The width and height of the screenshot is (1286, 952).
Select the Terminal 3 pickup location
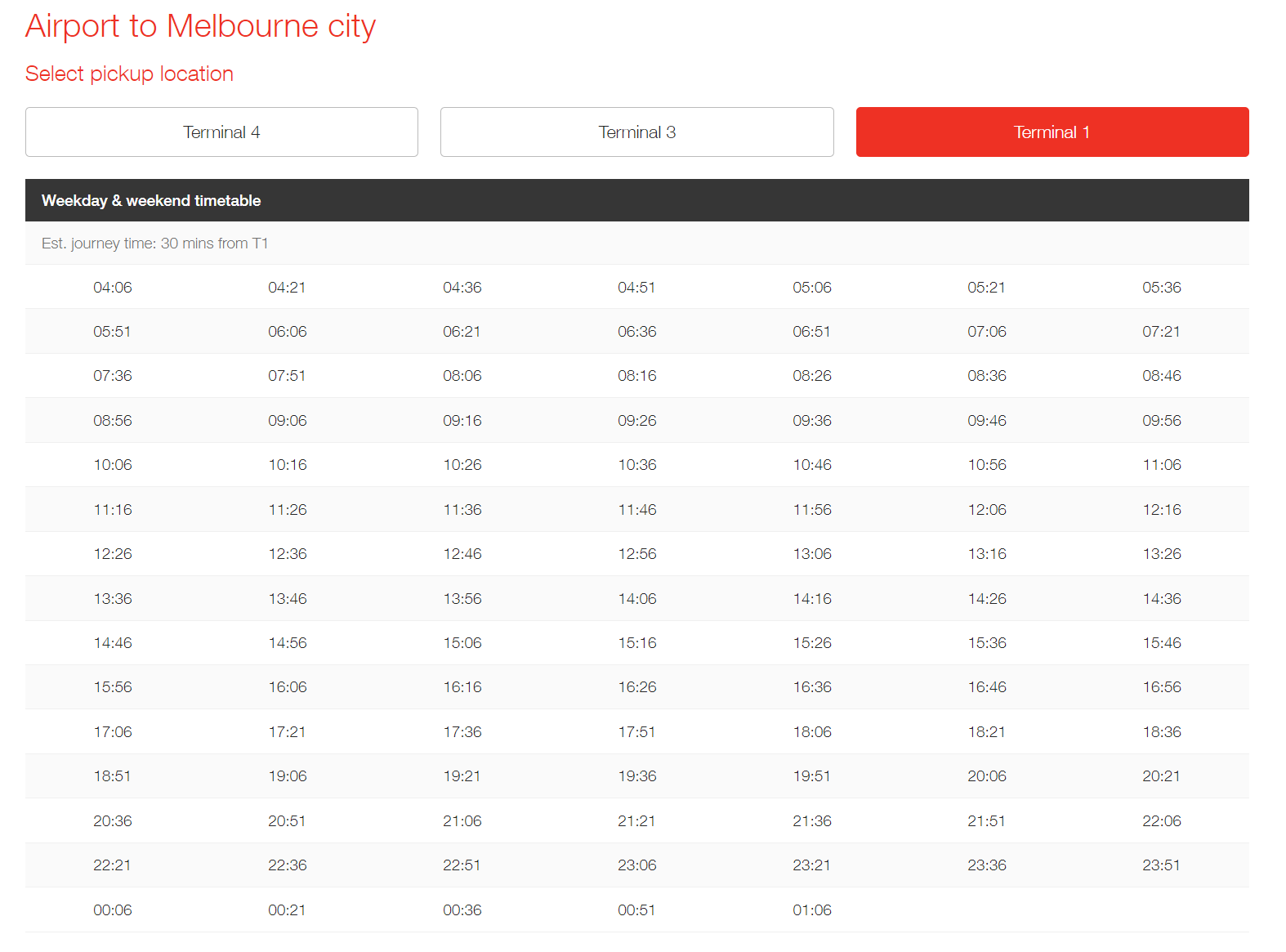coord(636,132)
